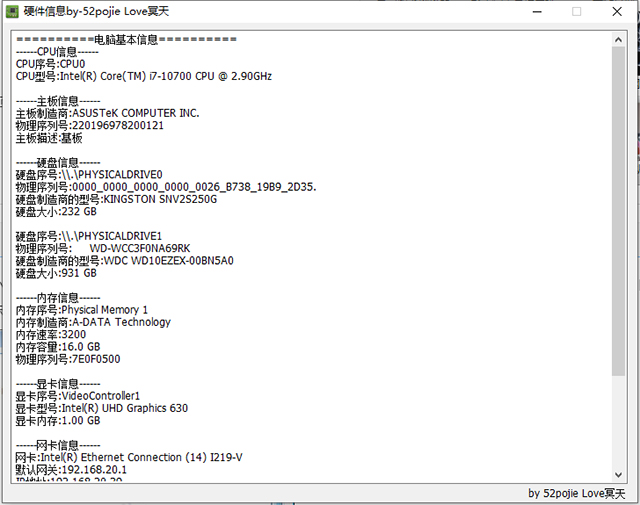Click the Physical Memory 1 line
This screenshot has height=505, width=640.
pyautogui.click(x=82, y=310)
